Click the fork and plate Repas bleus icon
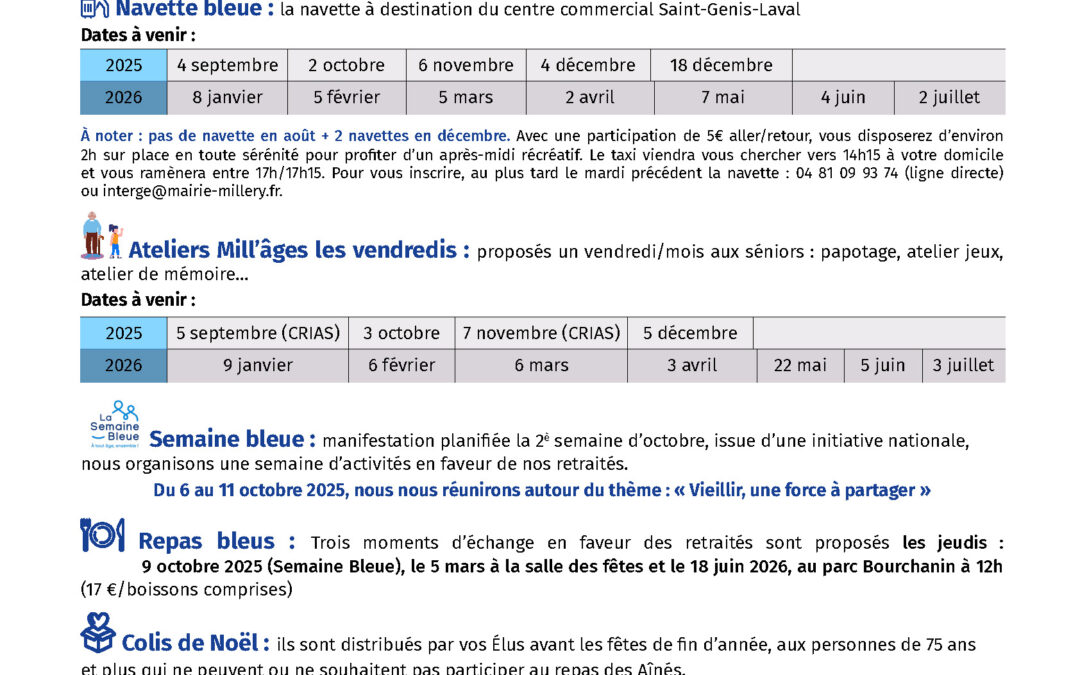This screenshot has height=675, width=1080. click(x=102, y=536)
